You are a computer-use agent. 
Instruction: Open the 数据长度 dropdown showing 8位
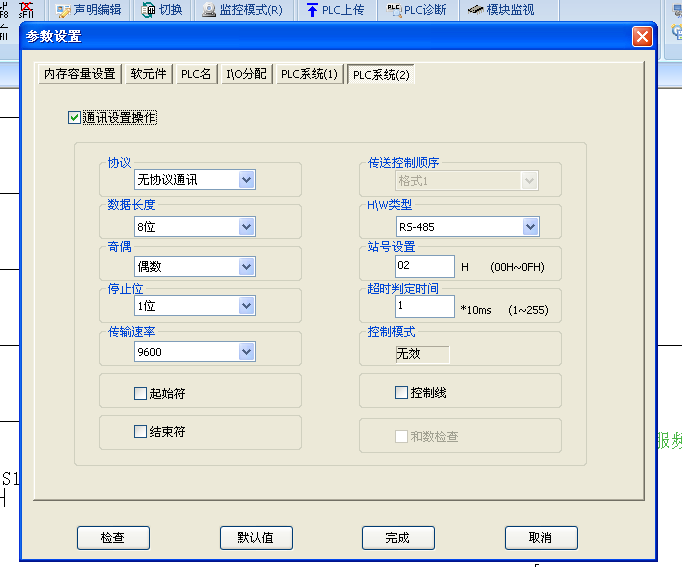click(x=246, y=227)
